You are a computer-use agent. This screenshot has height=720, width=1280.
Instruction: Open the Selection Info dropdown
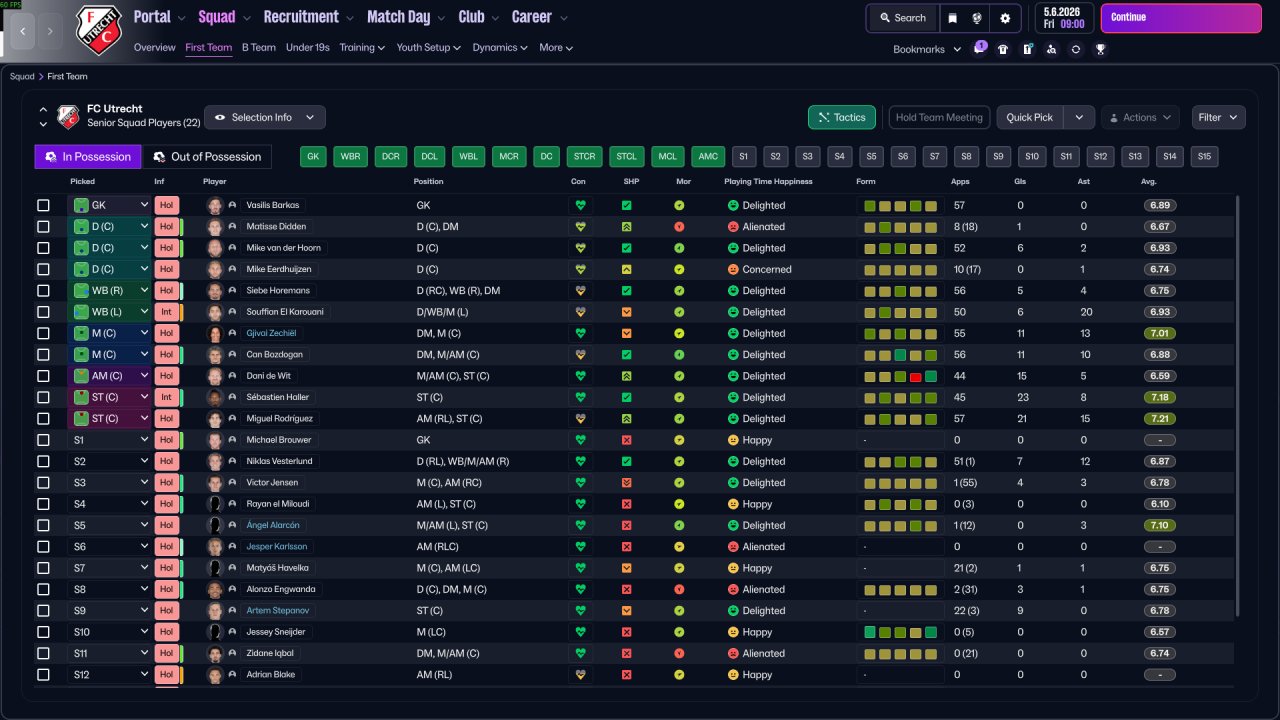(x=265, y=118)
